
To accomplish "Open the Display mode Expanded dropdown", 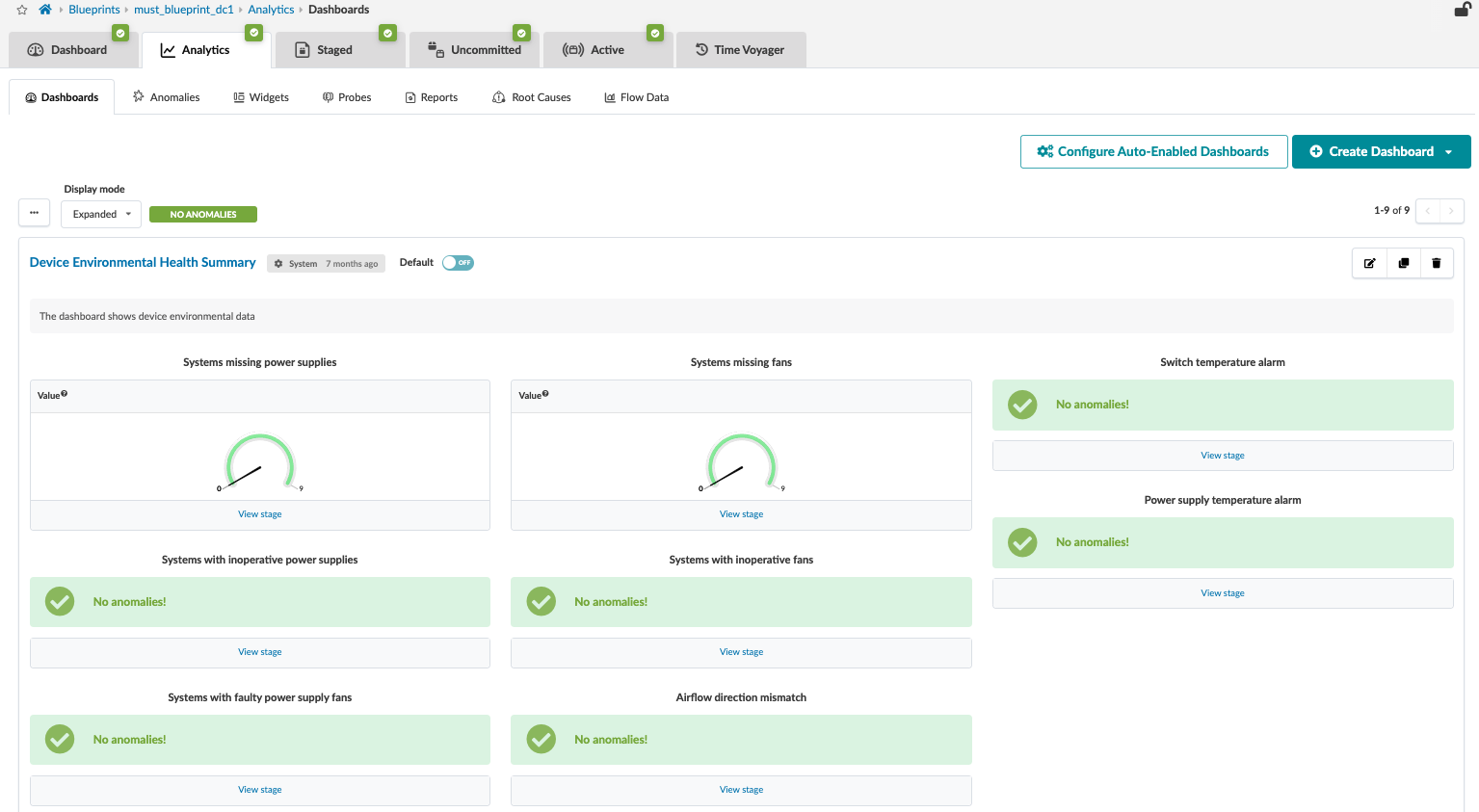I will tap(101, 214).
